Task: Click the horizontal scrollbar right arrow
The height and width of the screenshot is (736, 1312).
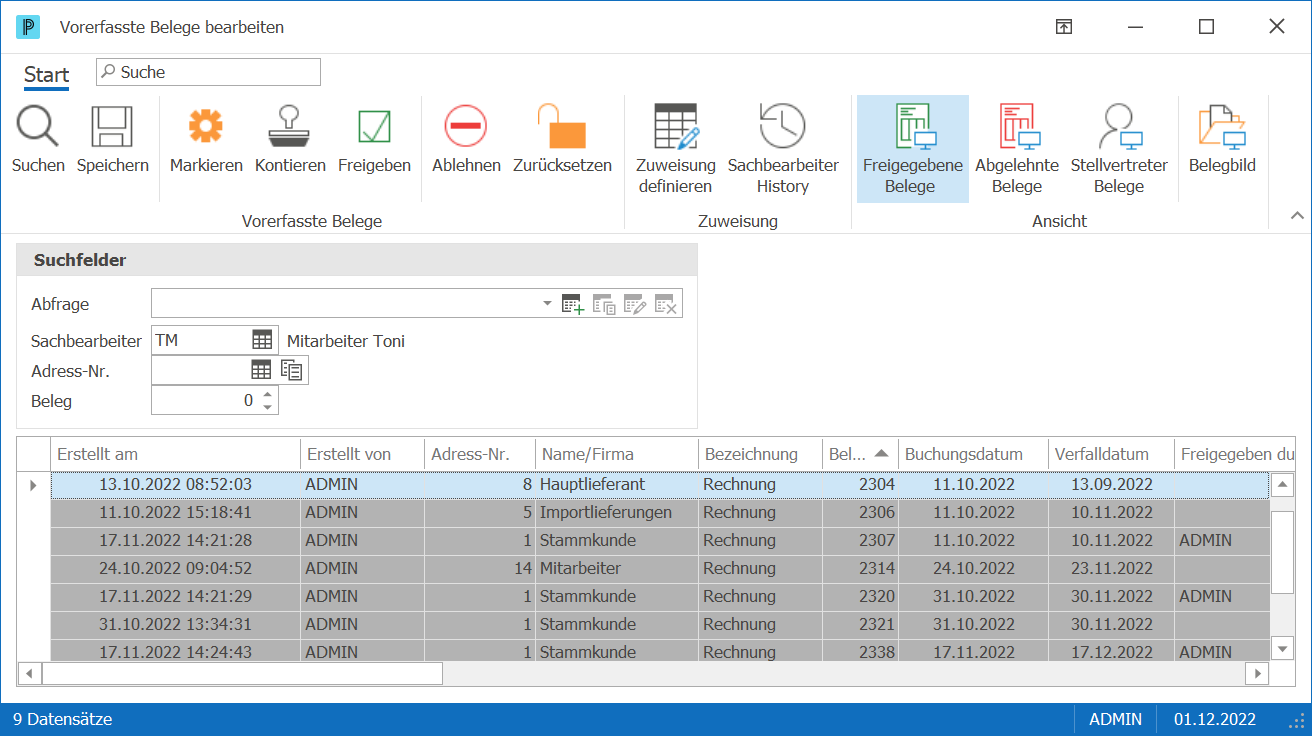Action: 1257,673
